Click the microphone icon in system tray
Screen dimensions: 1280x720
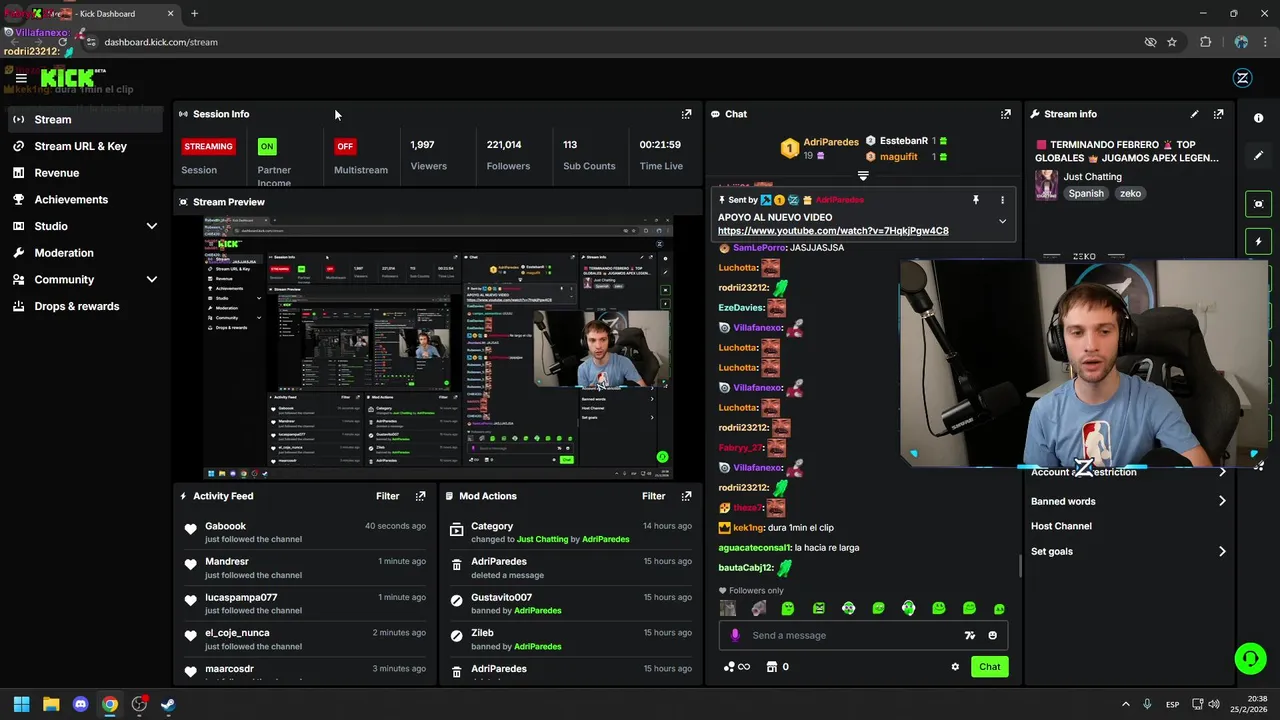pyautogui.click(x=1147, y=705)
